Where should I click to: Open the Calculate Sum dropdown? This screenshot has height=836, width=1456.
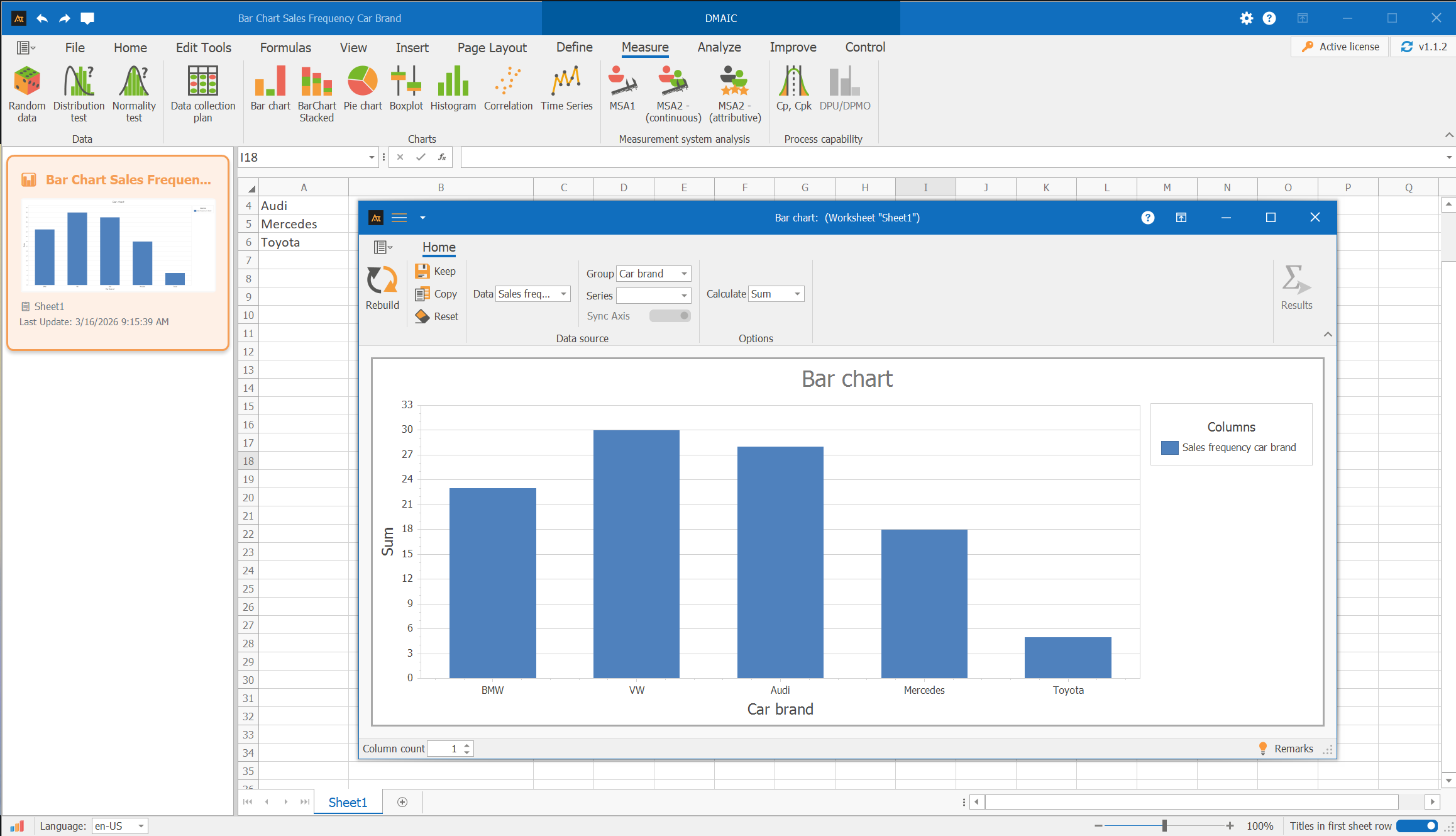[x=797, y=294]
